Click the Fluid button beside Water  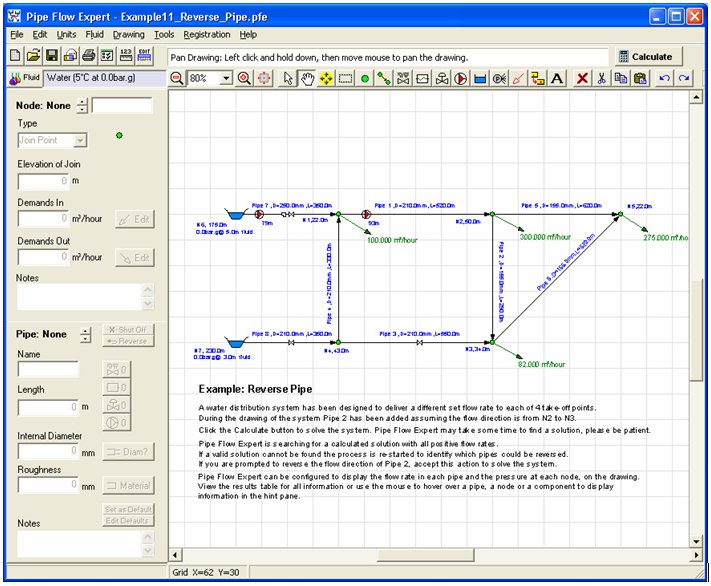pos(25,77)
